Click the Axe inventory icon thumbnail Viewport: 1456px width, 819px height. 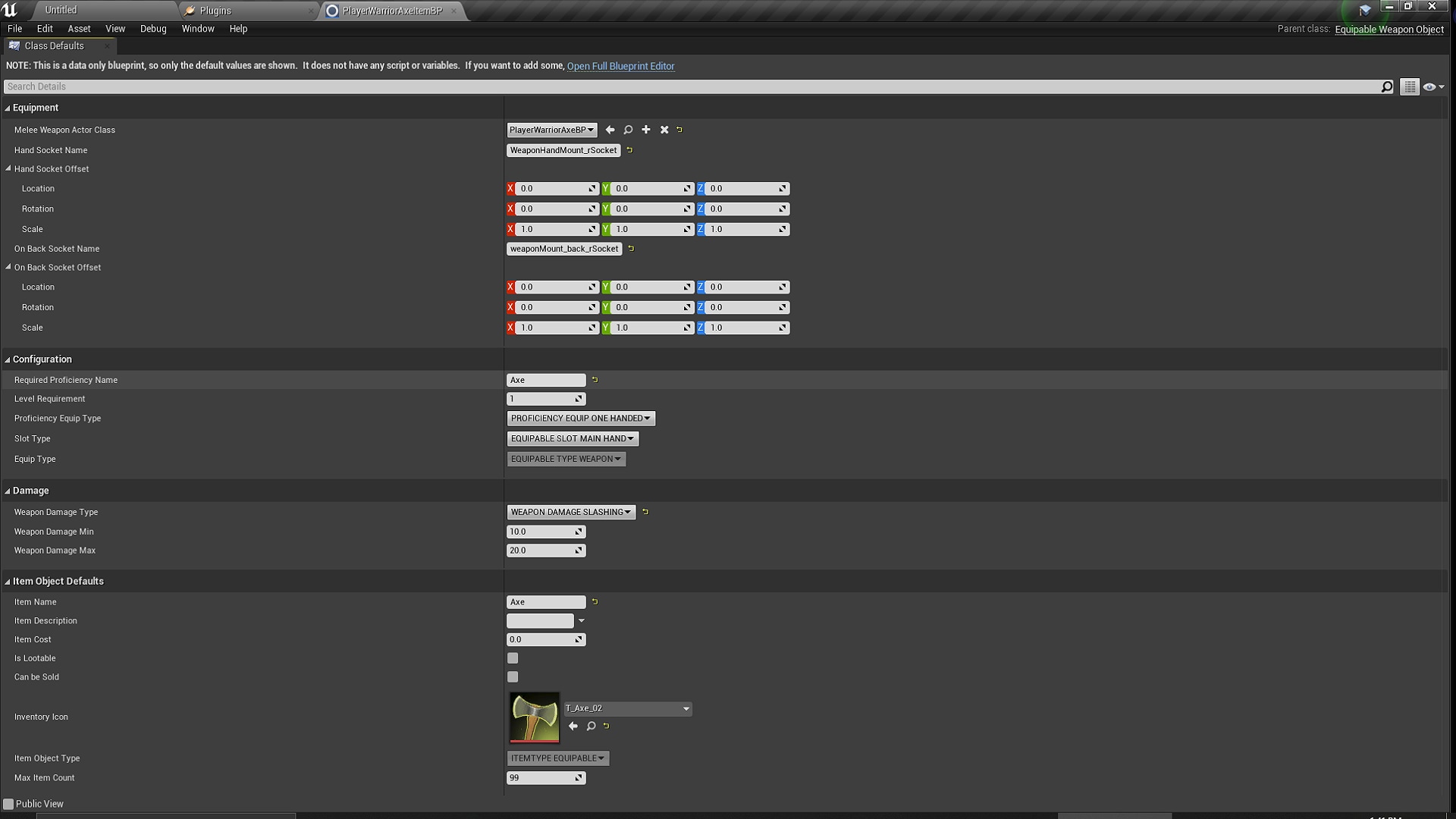pyautogui.click(x=533, y=717)
